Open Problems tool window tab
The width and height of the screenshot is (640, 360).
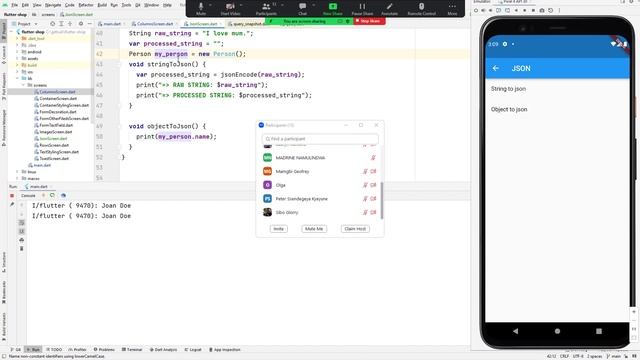tap(104, 350)
